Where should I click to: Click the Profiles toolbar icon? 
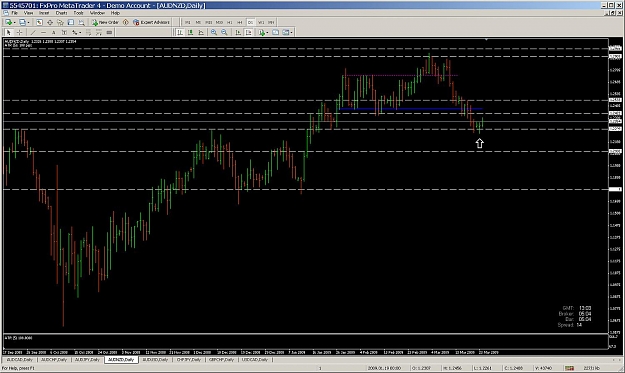(22, 22)
